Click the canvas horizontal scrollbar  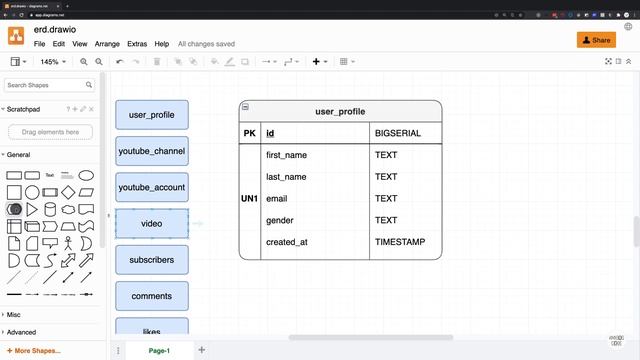click(x=371, y=338)
